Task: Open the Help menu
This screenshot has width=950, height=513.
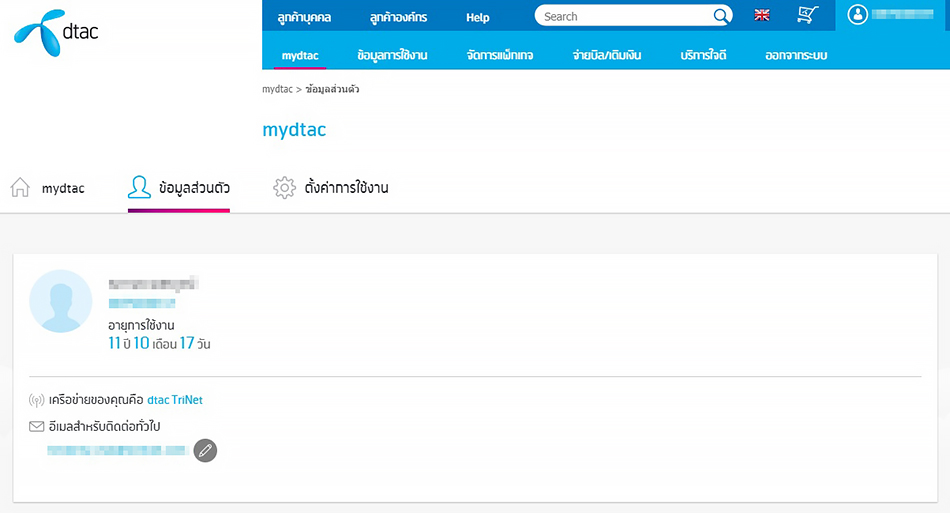Action: pos(477,18)
